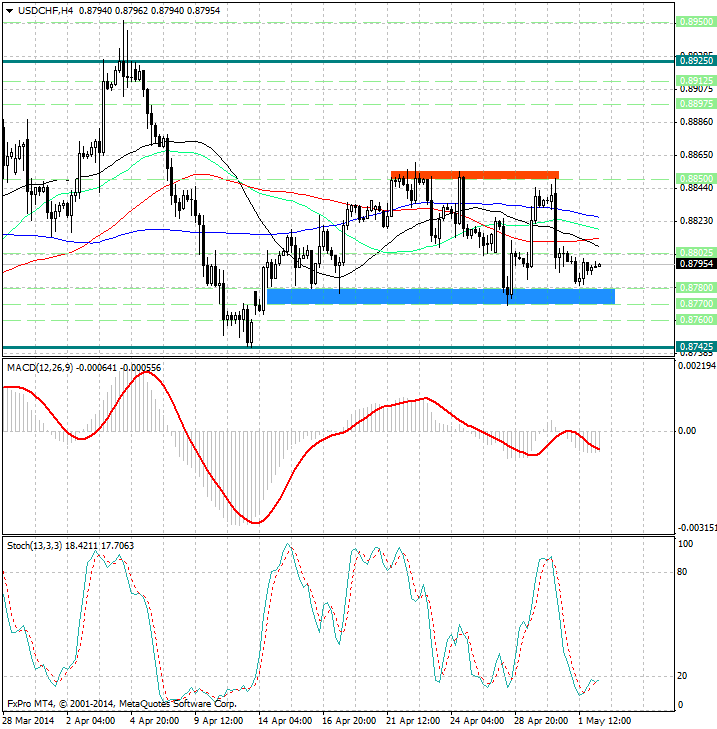
Task: Select the orange resistance rectangle near 0.88500
Action: [x=475, y=175]
